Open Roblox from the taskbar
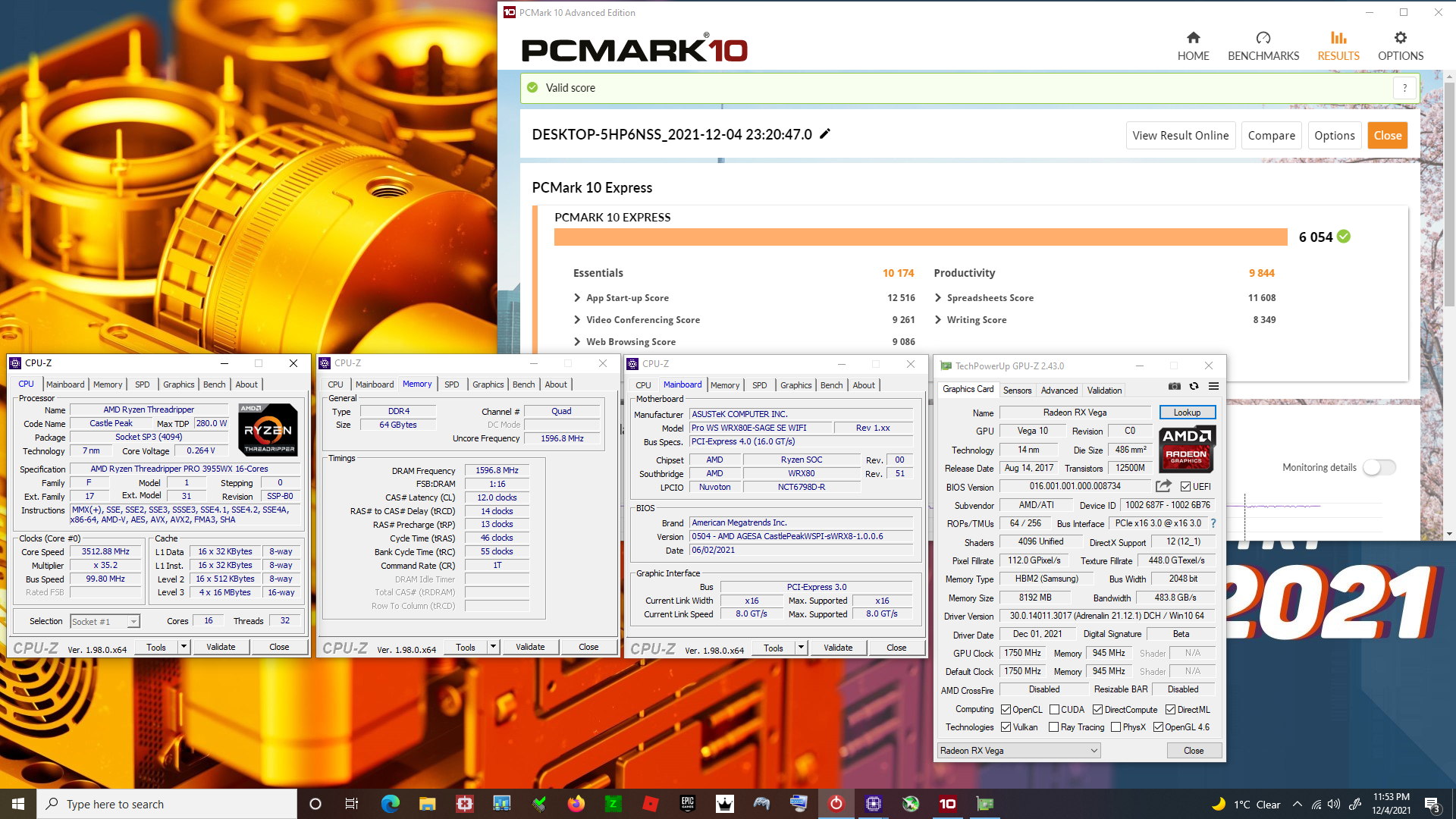The height and width of the screenshot is (819, 1456). [651, 804]
